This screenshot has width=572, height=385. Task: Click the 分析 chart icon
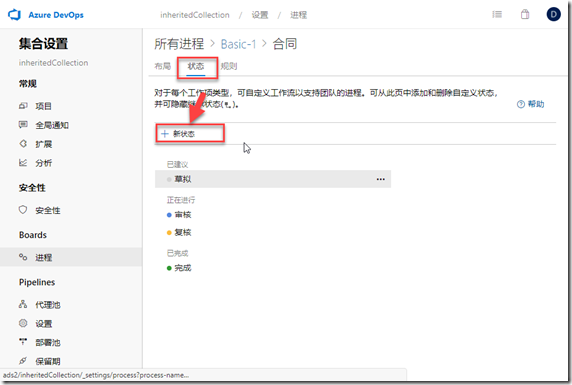[23, 163]
